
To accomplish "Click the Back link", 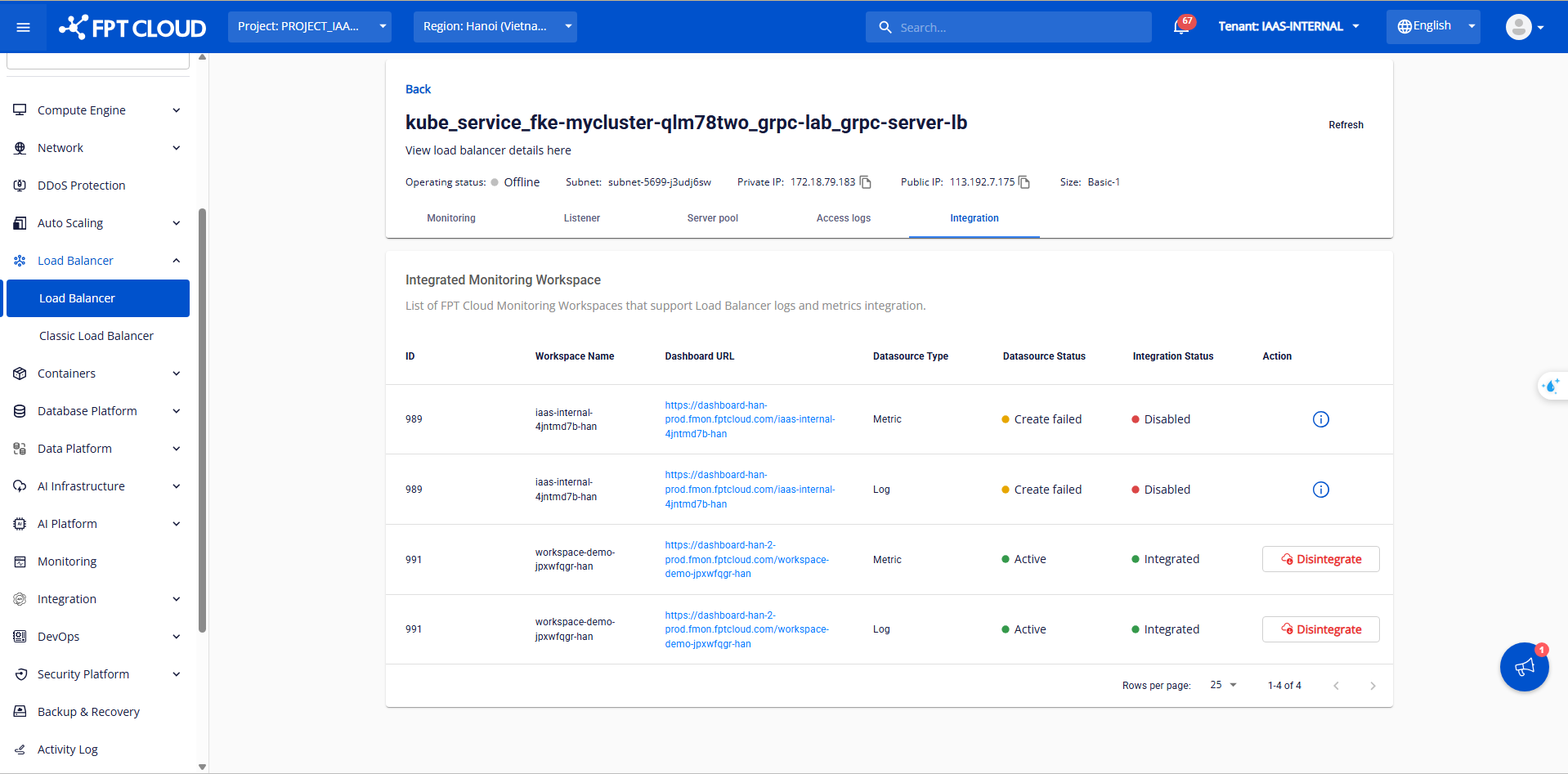I will 418,89.
